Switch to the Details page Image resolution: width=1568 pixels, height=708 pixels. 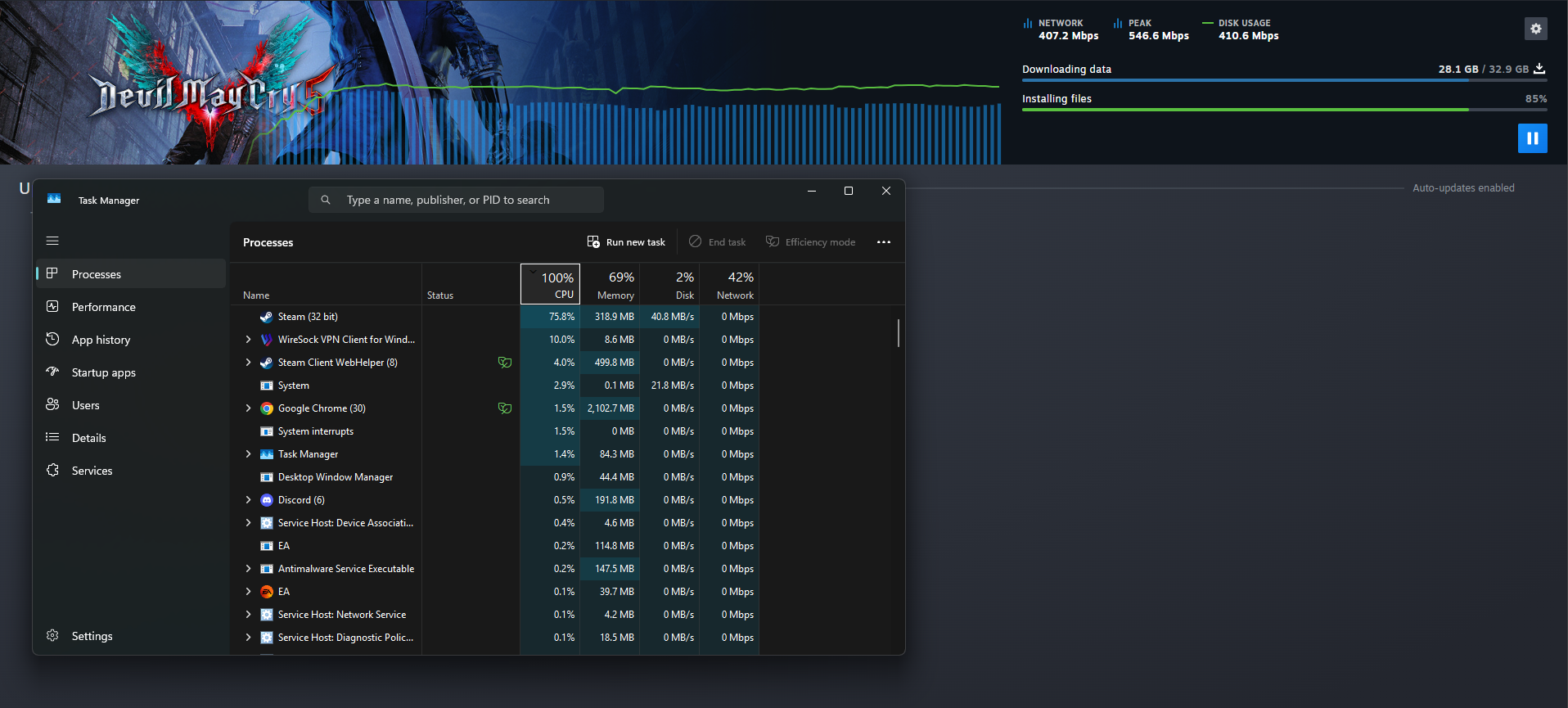131,438
